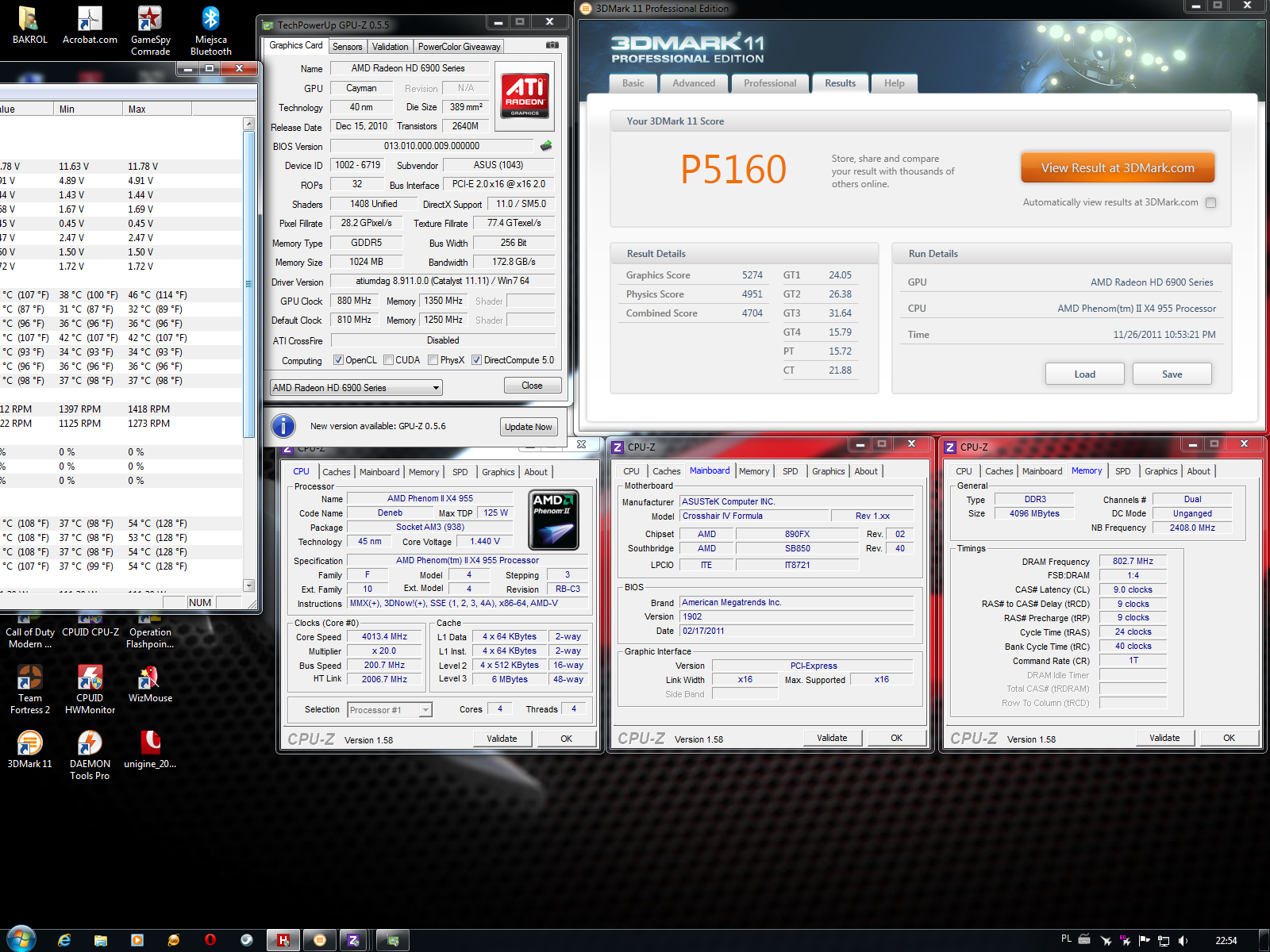Open Internet Explorer from the taskbar

pyautogui.click(x=64, y=940)
